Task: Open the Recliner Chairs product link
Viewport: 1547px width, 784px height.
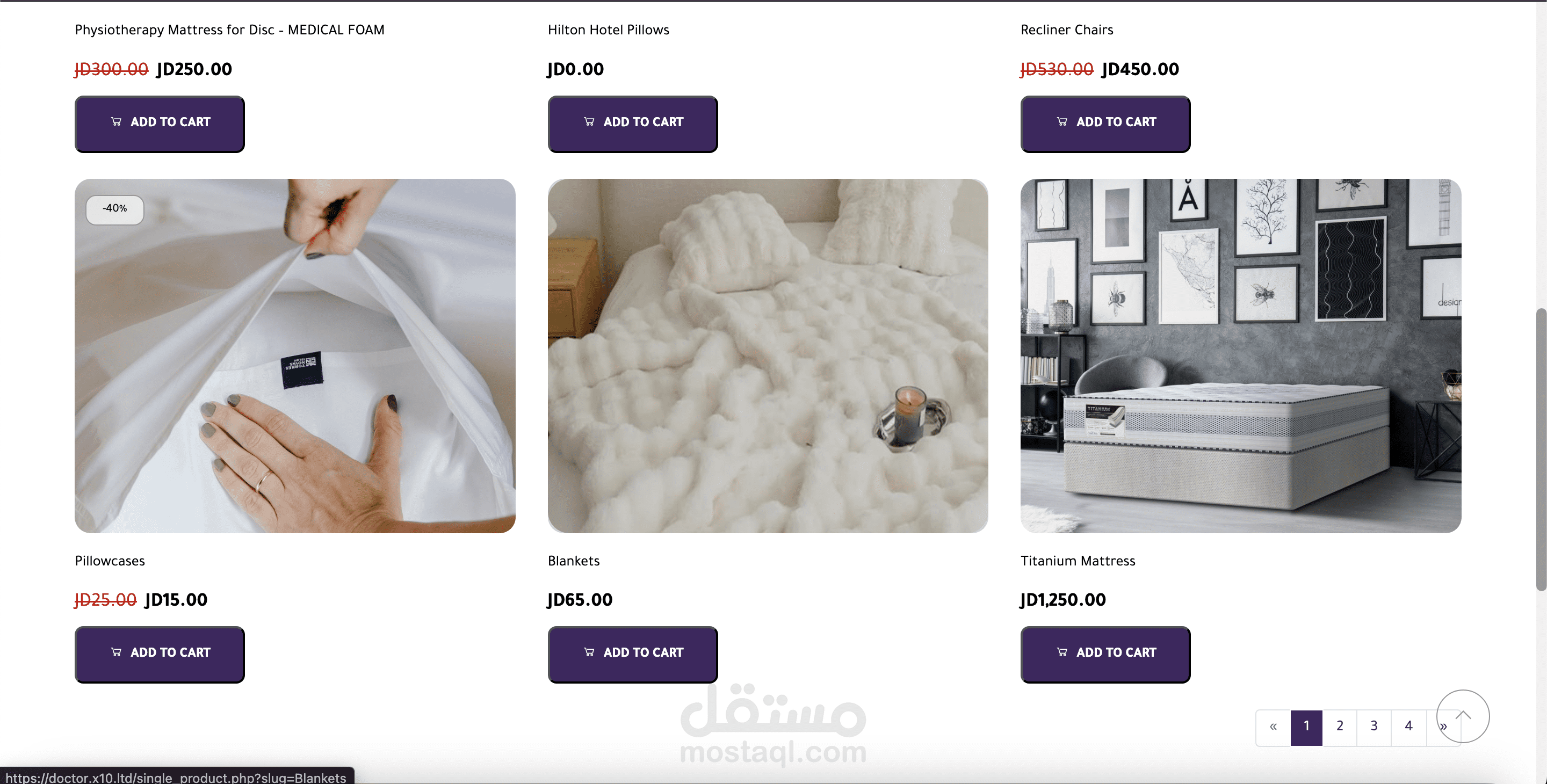Action: [1067, 30]
